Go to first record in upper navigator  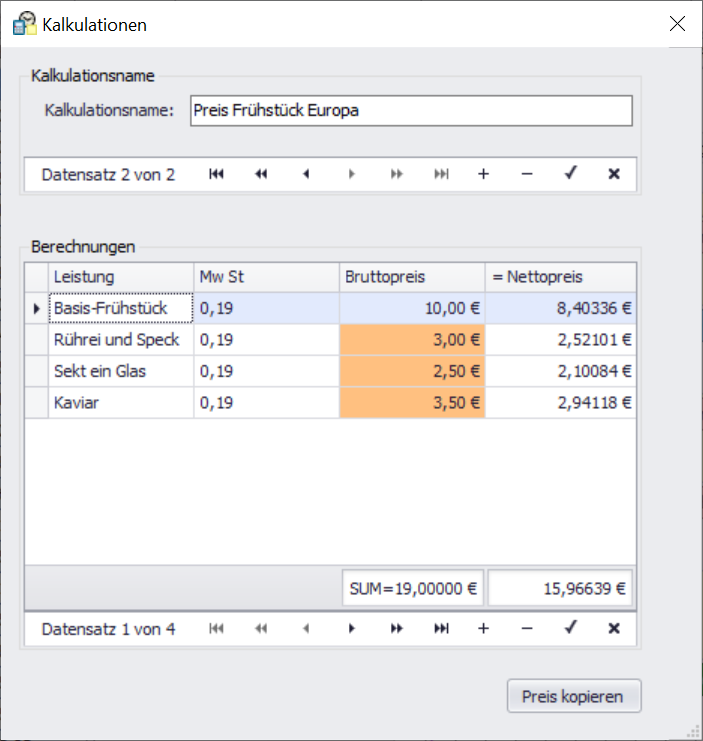coord(216,174)
